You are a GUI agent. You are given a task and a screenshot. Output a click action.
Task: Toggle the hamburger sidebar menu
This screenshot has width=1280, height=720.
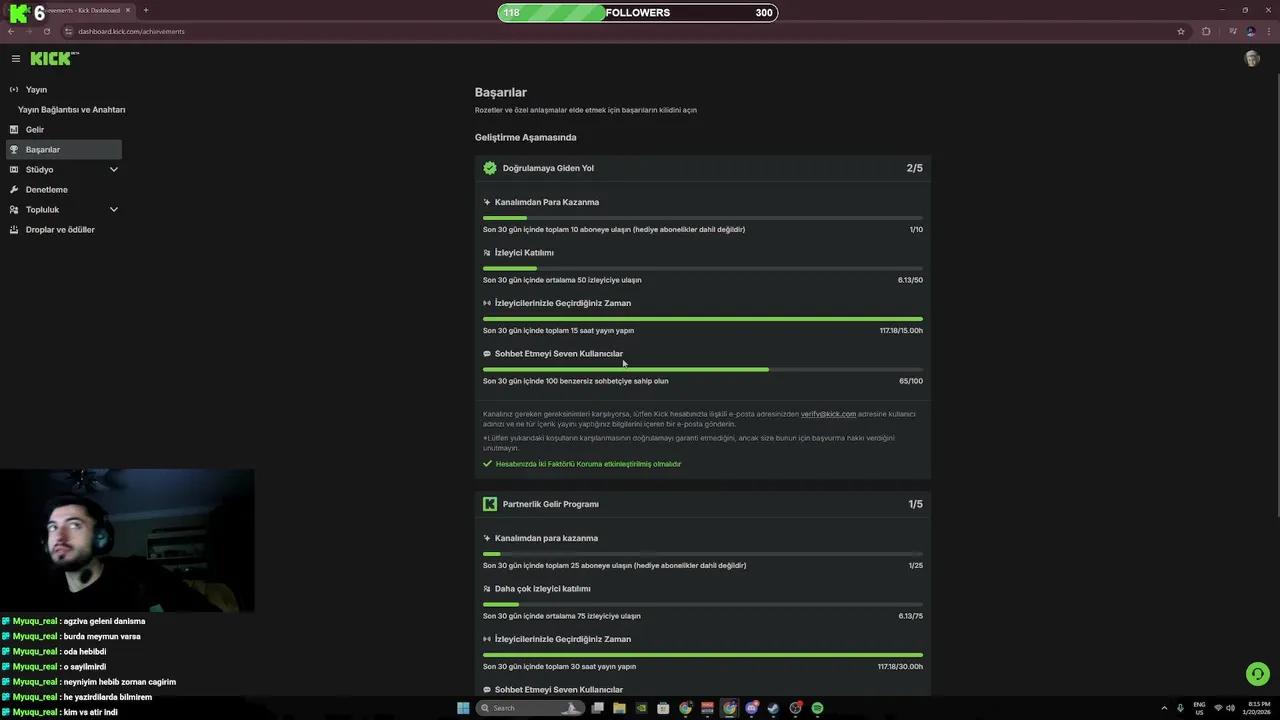pyautogui.click(x=16, y=59)
